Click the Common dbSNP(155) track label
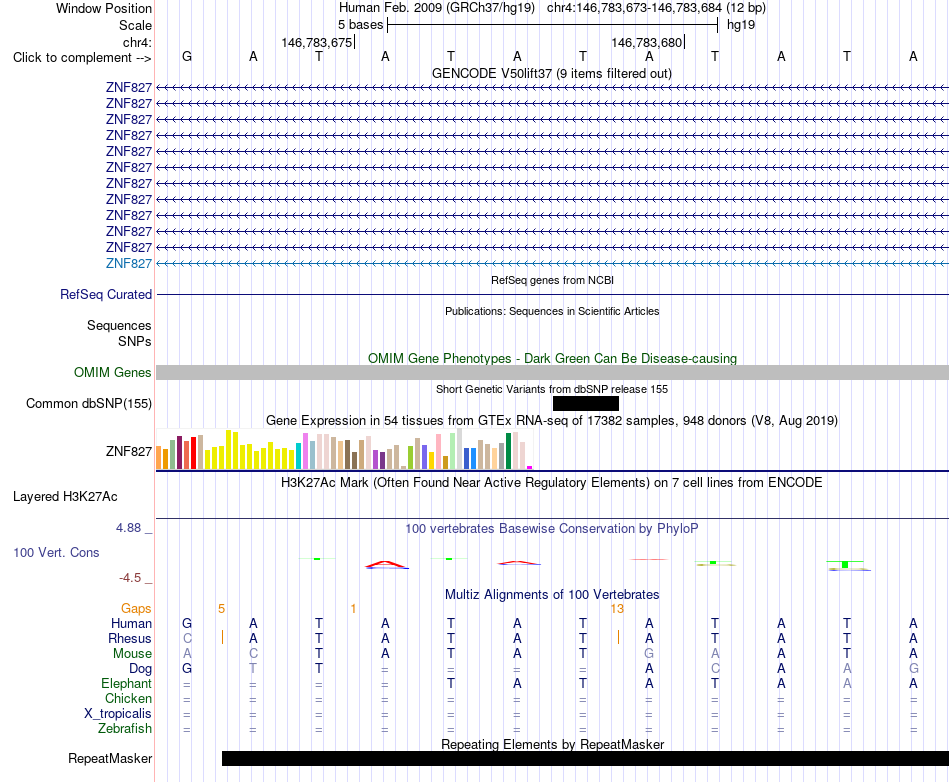Image resolution: width=950 pixels, height=782 pixels. (88, 403)
